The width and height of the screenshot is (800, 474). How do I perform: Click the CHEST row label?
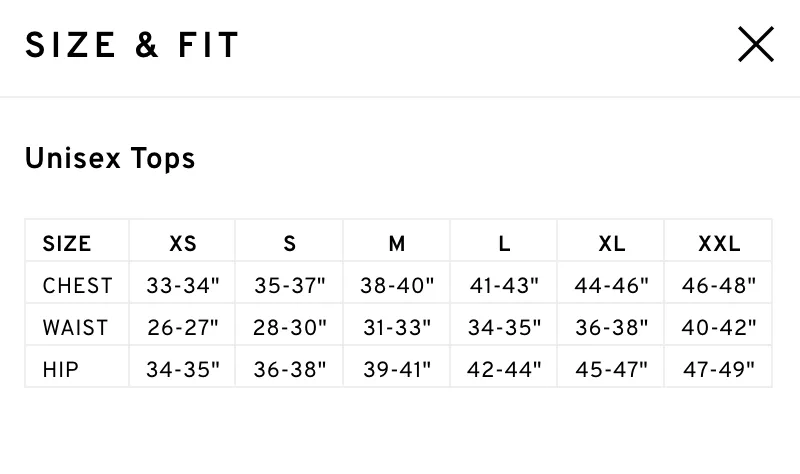point(78,286)
